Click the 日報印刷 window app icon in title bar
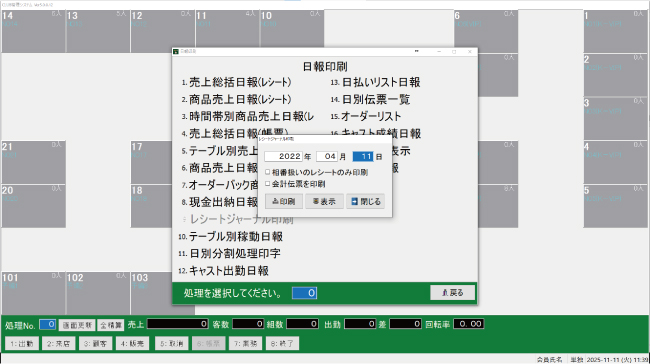Viewport: 650px width, 364px height. click(x=176, y=51)
